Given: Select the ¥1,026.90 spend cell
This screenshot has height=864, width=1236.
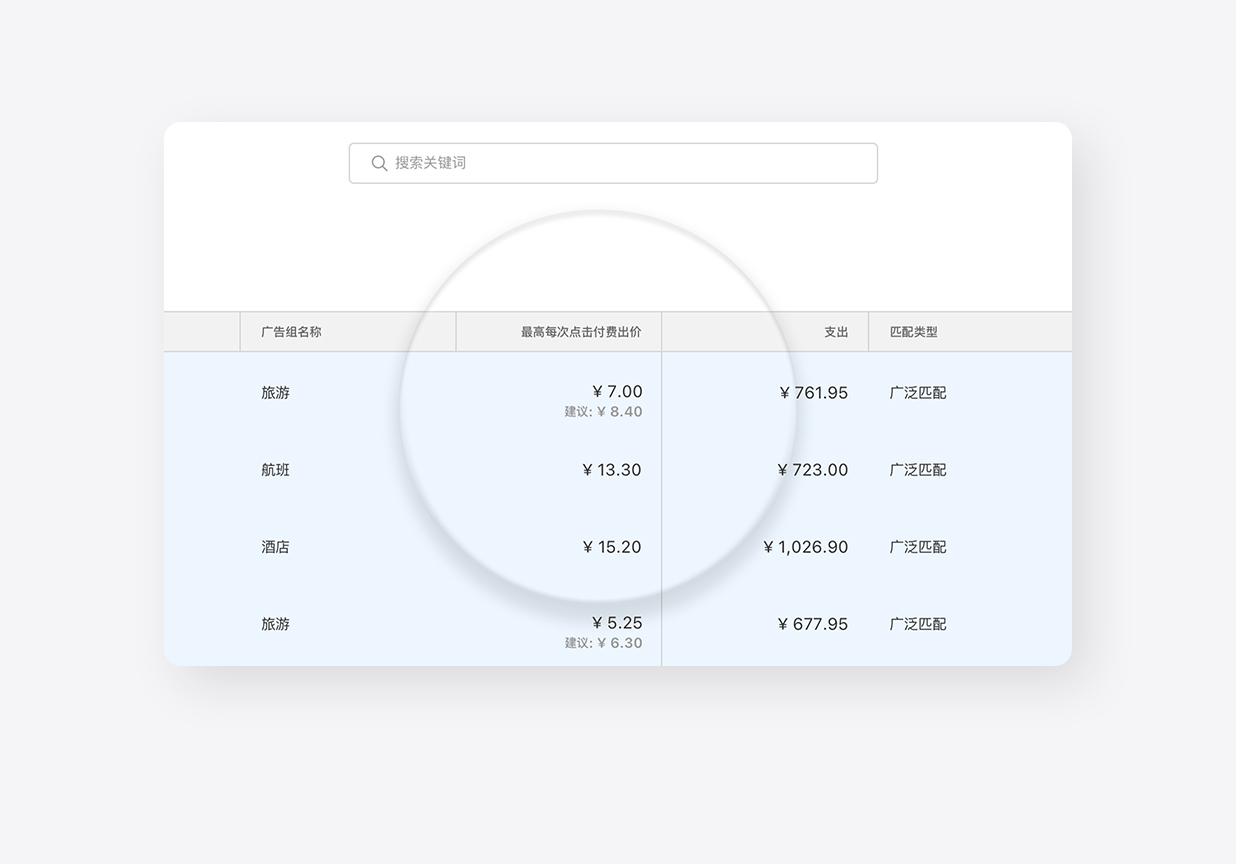Looking at the screenshot, I should [x=806, y=547].
